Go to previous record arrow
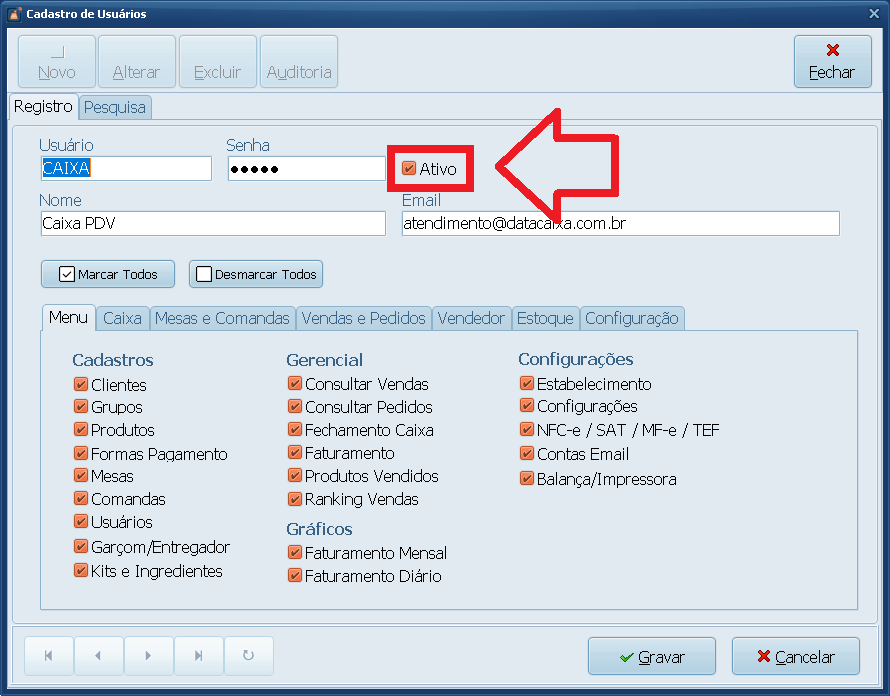Viewport: 890px width, 696px height. [x=98, y=656]
